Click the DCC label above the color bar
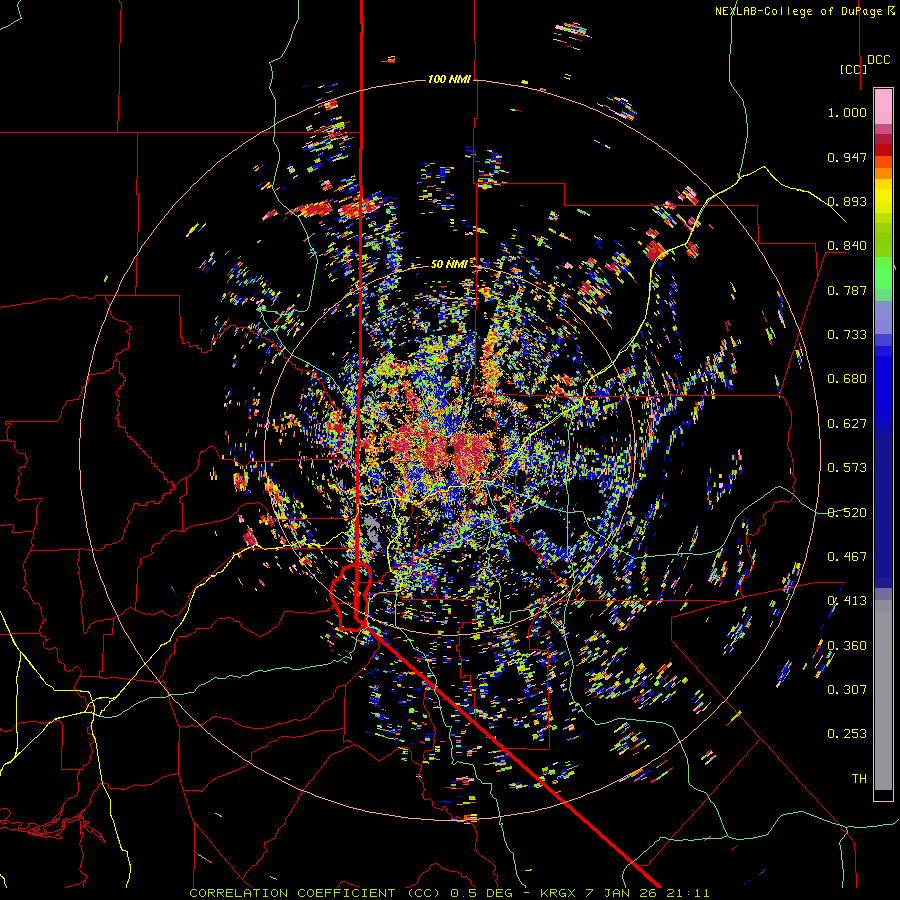 (x=879, y=60)
